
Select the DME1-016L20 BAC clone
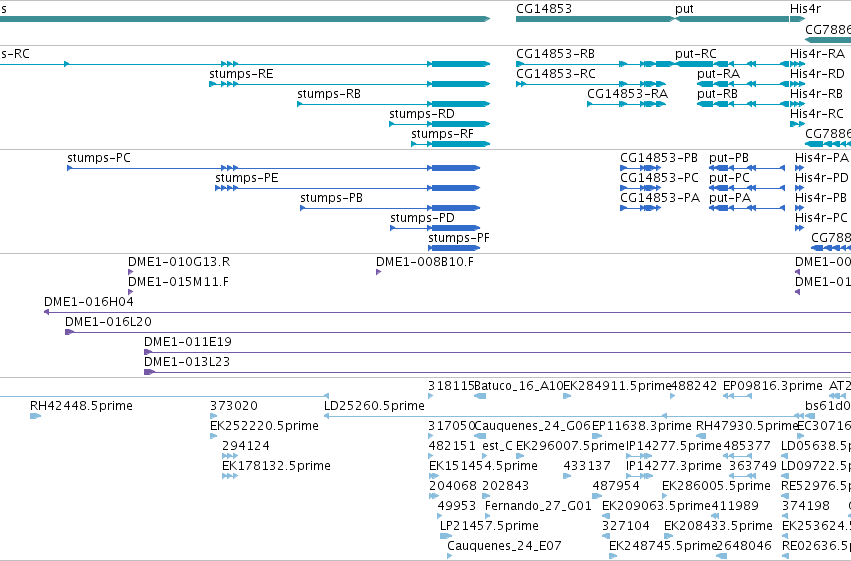point(458,332)
